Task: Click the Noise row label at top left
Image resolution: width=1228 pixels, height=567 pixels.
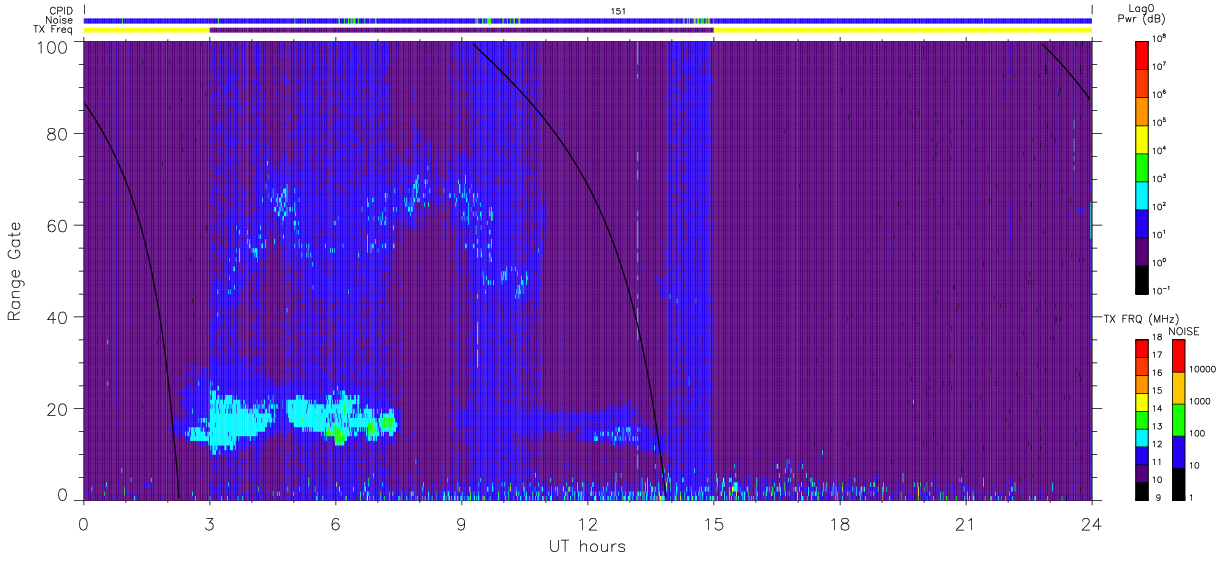Action: pyautogui.click(x=60, y=20)
